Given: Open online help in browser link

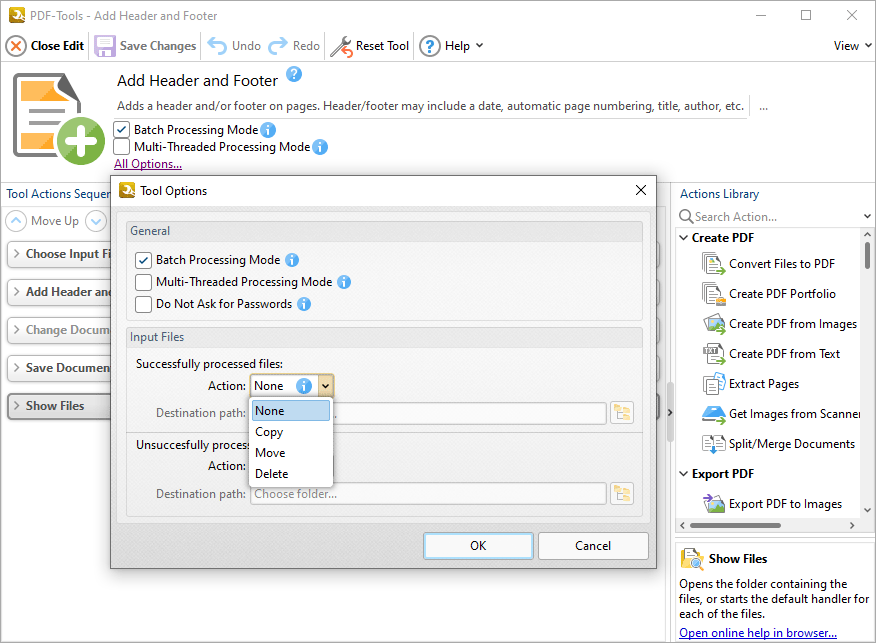Looking at the screenshot, I should [x=758, y=633].
